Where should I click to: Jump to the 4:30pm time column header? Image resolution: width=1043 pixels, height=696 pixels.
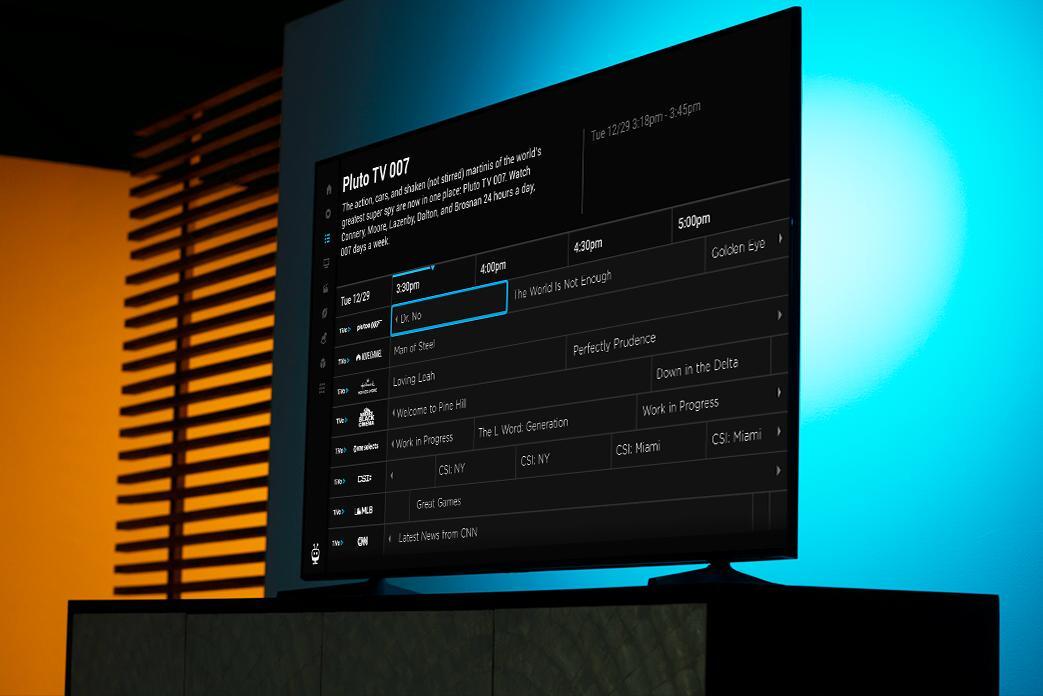tap(587, 245)
